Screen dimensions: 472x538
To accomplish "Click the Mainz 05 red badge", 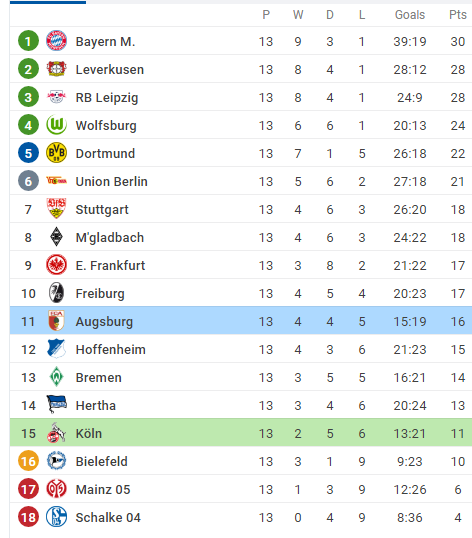I will [x=56, y=489].
